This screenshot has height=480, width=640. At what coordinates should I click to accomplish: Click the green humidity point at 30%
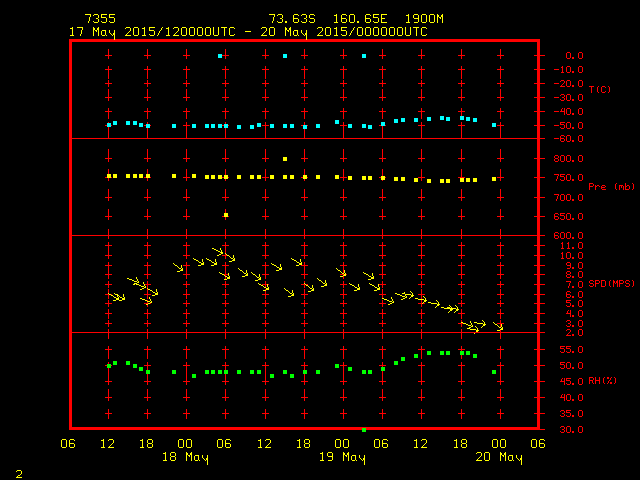[x=364, y=429]
